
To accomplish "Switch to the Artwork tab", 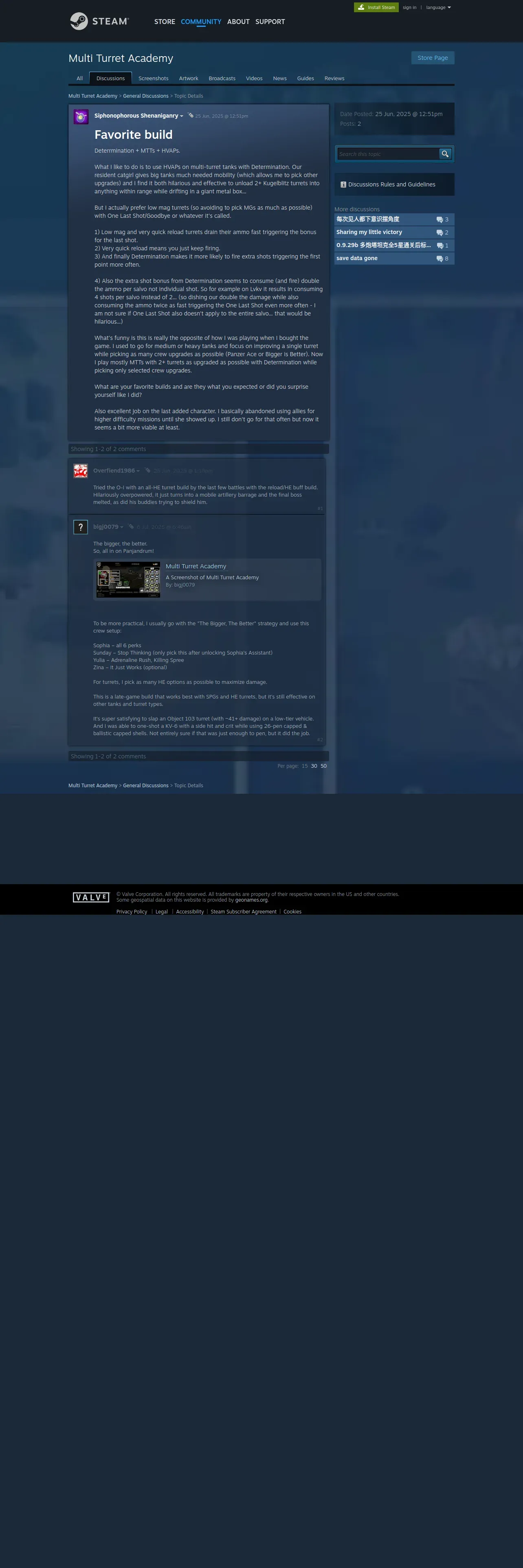I will (189, 79).
